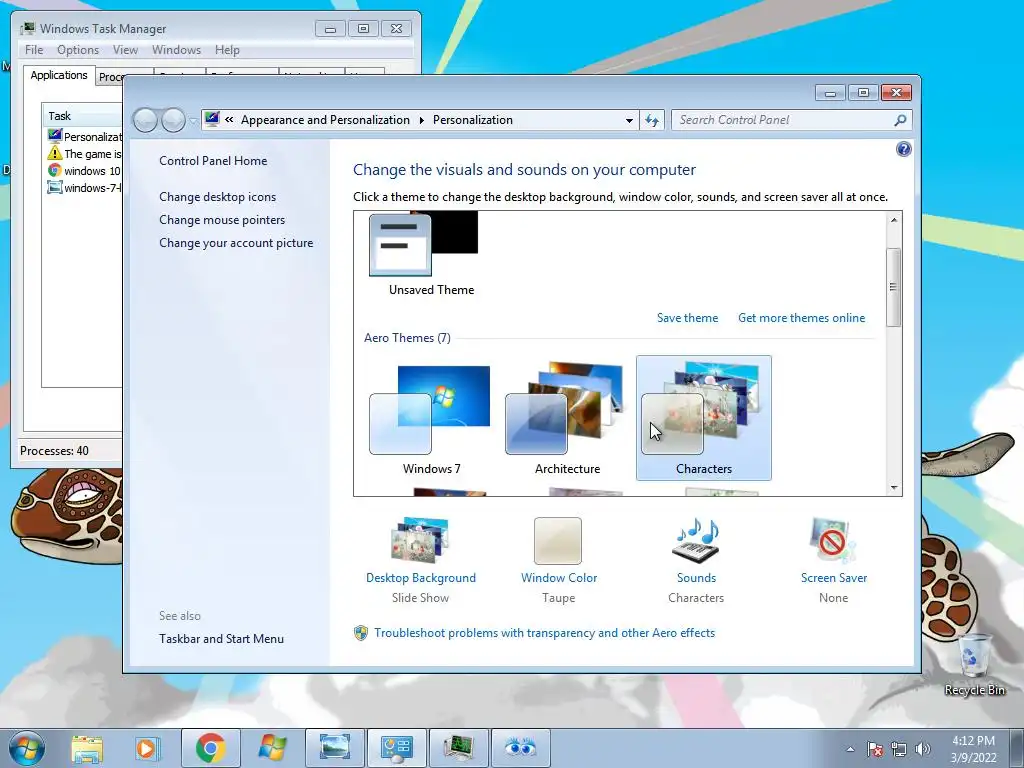Viewport: 1024px width, 768px height.
Task: Select the Characters theme
Action: tap(703, 418)
